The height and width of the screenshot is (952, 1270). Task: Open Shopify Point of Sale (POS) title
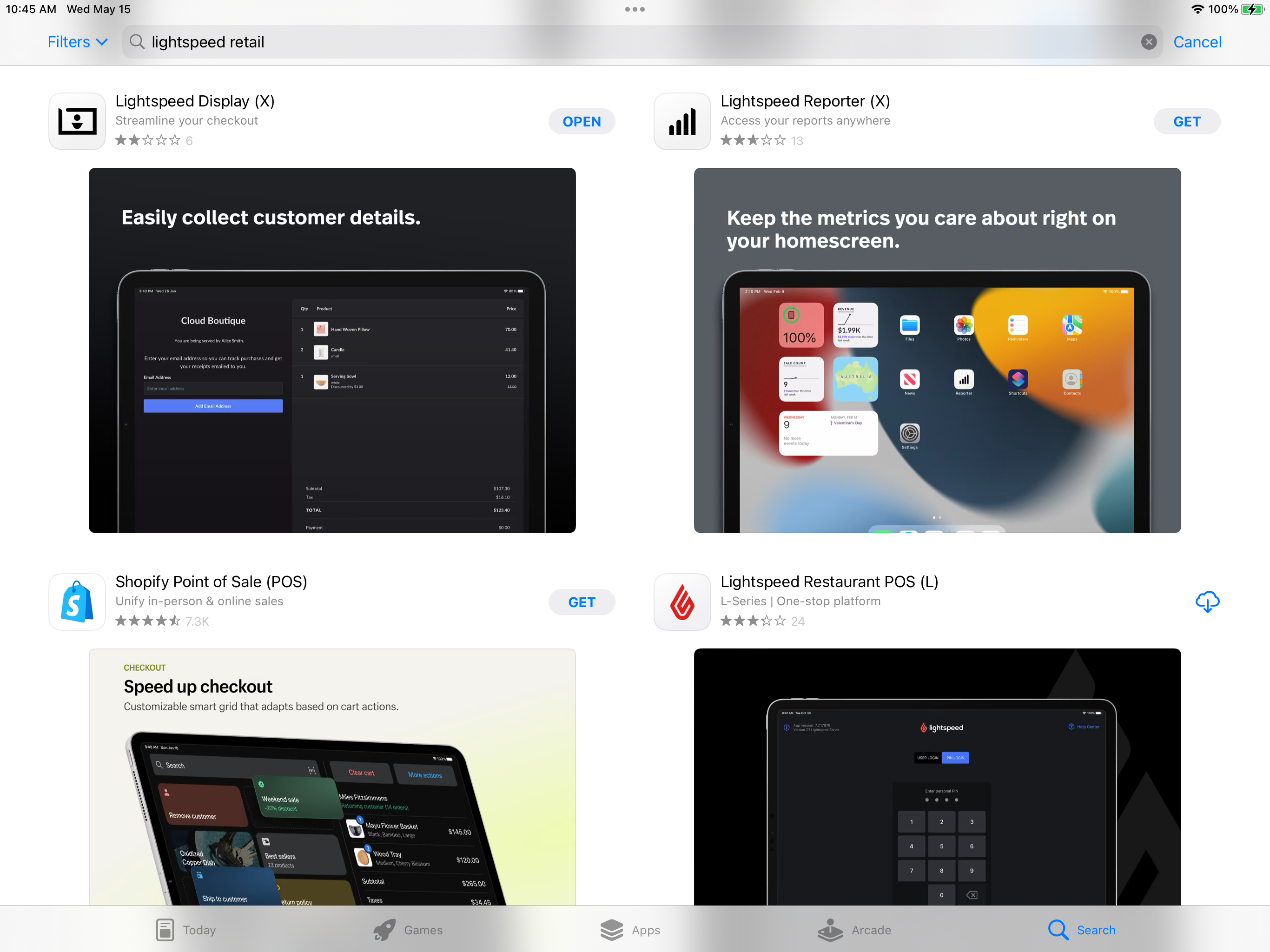[211, 582]
